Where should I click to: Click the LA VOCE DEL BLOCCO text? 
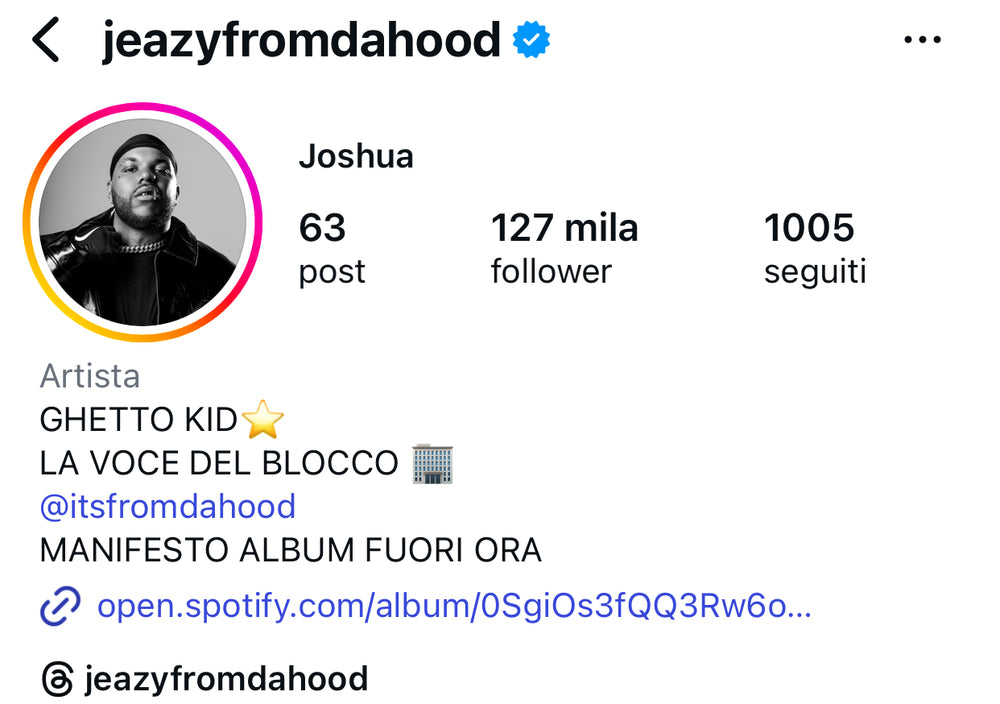(219, 463)
